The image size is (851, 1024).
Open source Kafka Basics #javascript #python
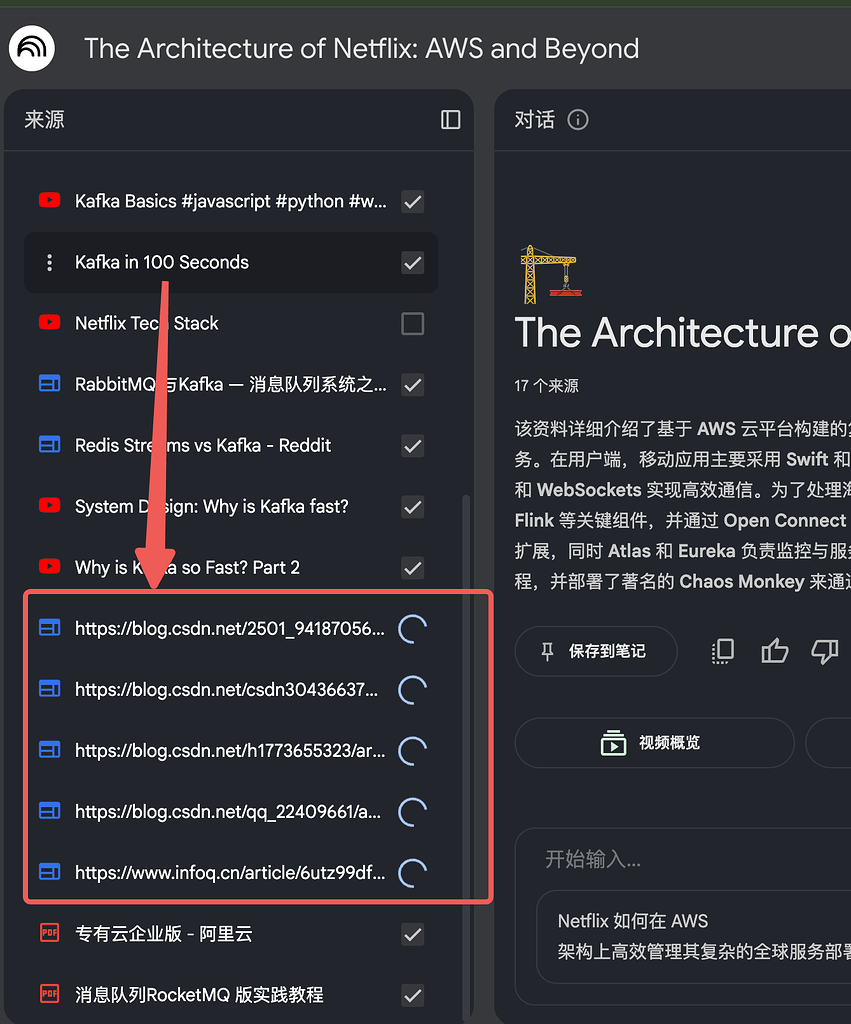231,201
